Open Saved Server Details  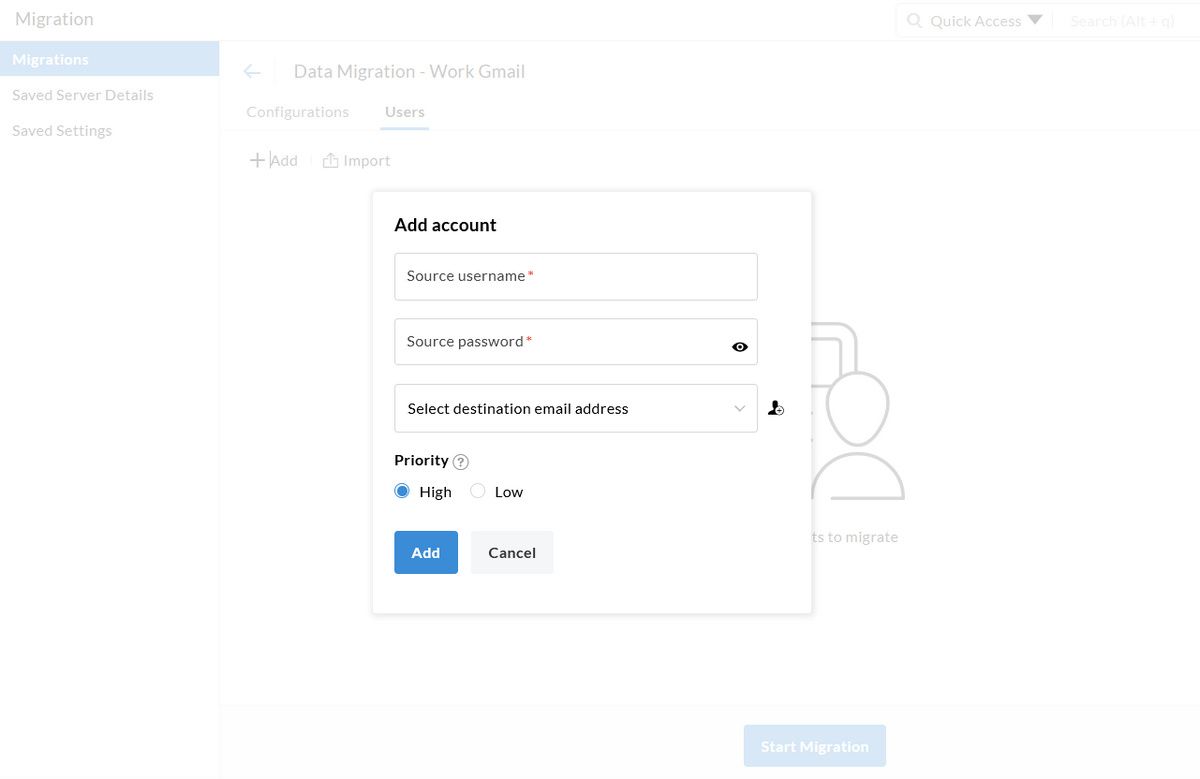(x=83, y=94)
